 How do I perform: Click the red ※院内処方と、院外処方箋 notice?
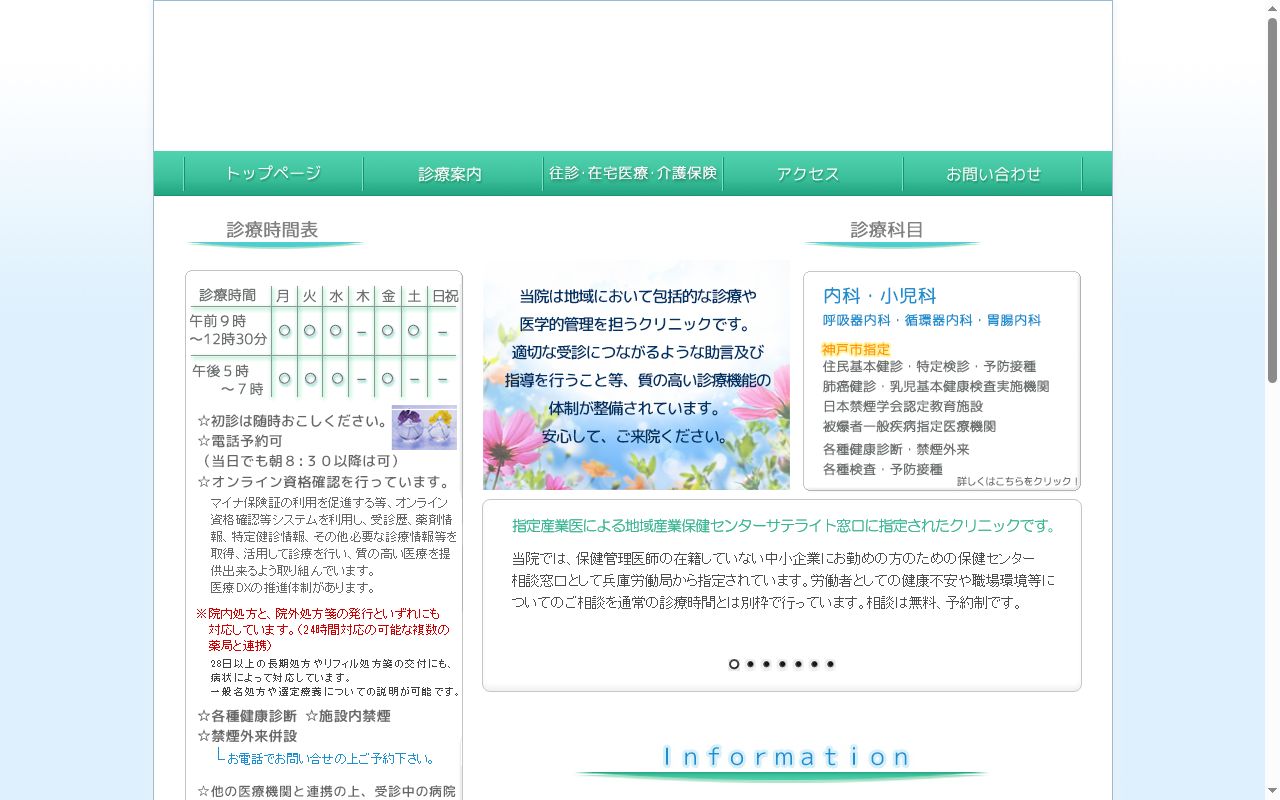pos(323,630)
